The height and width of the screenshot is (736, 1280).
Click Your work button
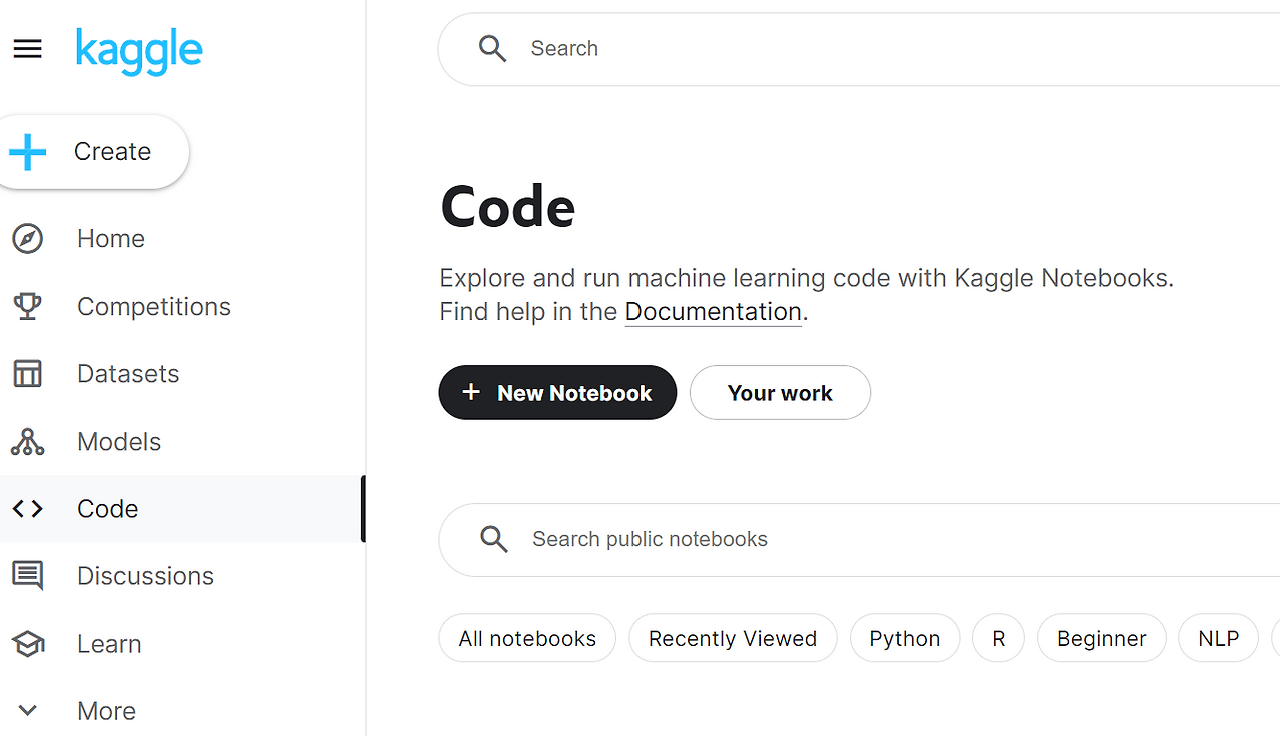780,392
